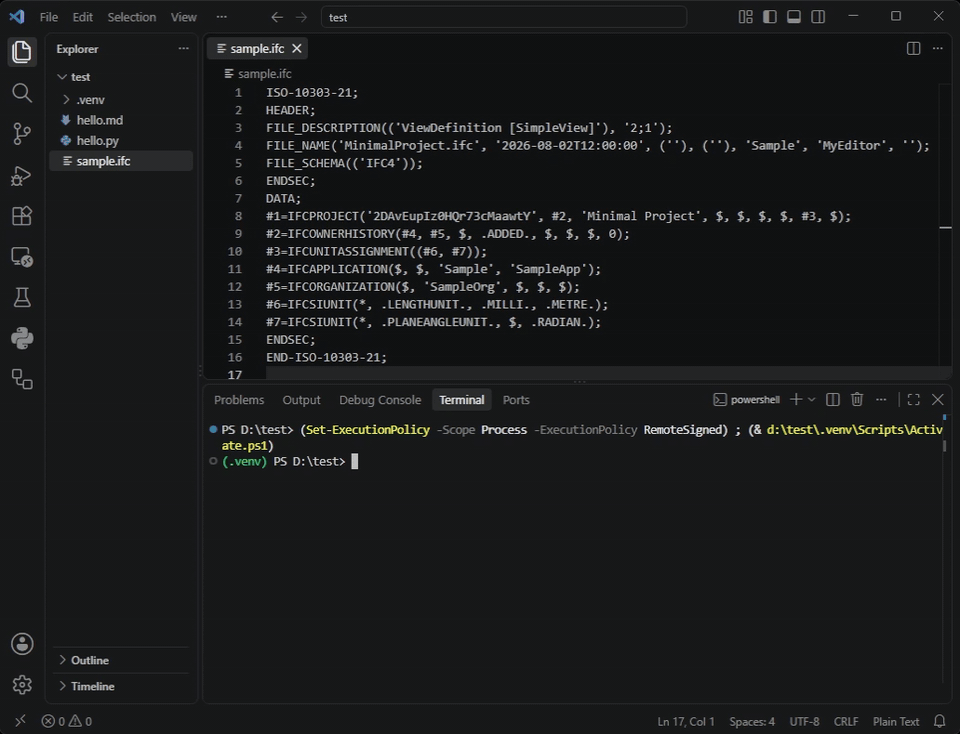Open the Explorer view in activity bar
Screen dimensions: 960x734
click(22, 52)
